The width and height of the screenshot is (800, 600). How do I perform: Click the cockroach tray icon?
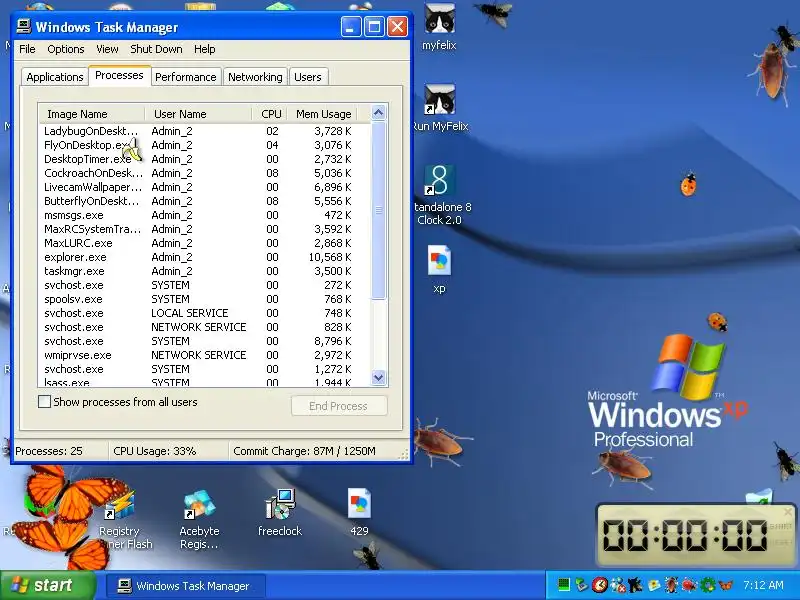(671, 585)
